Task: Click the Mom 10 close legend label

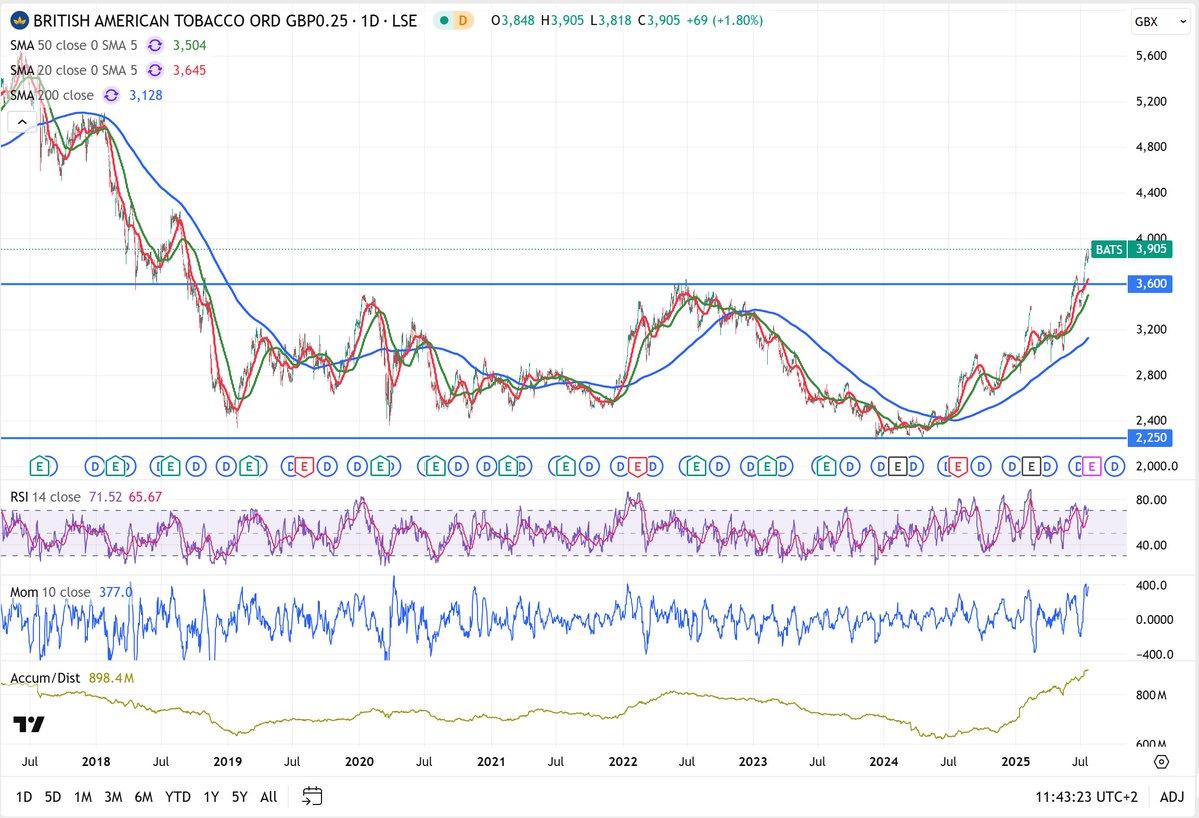Action: (x=50, y=592)
